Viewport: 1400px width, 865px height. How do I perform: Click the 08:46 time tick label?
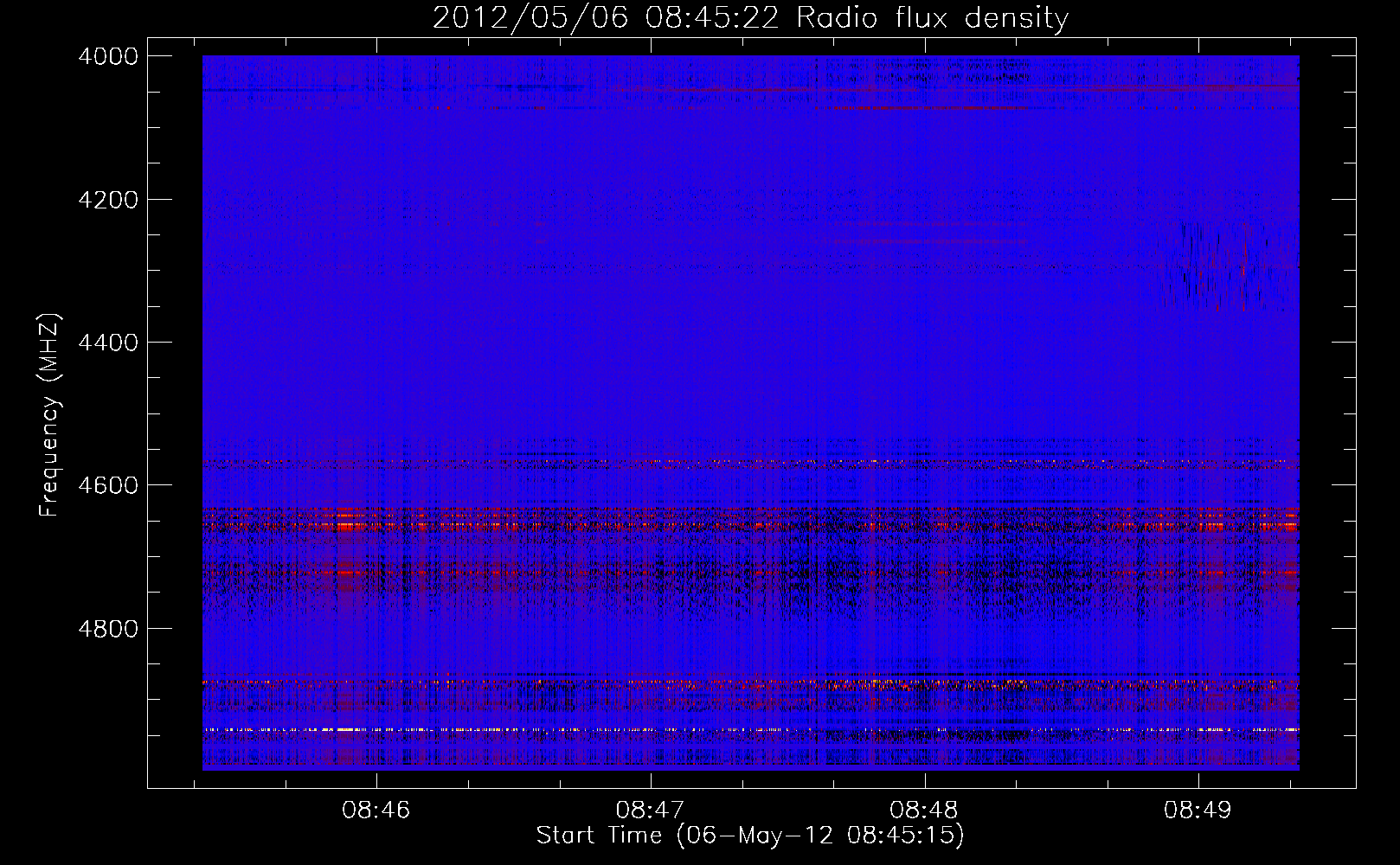[x=376, y=811]
